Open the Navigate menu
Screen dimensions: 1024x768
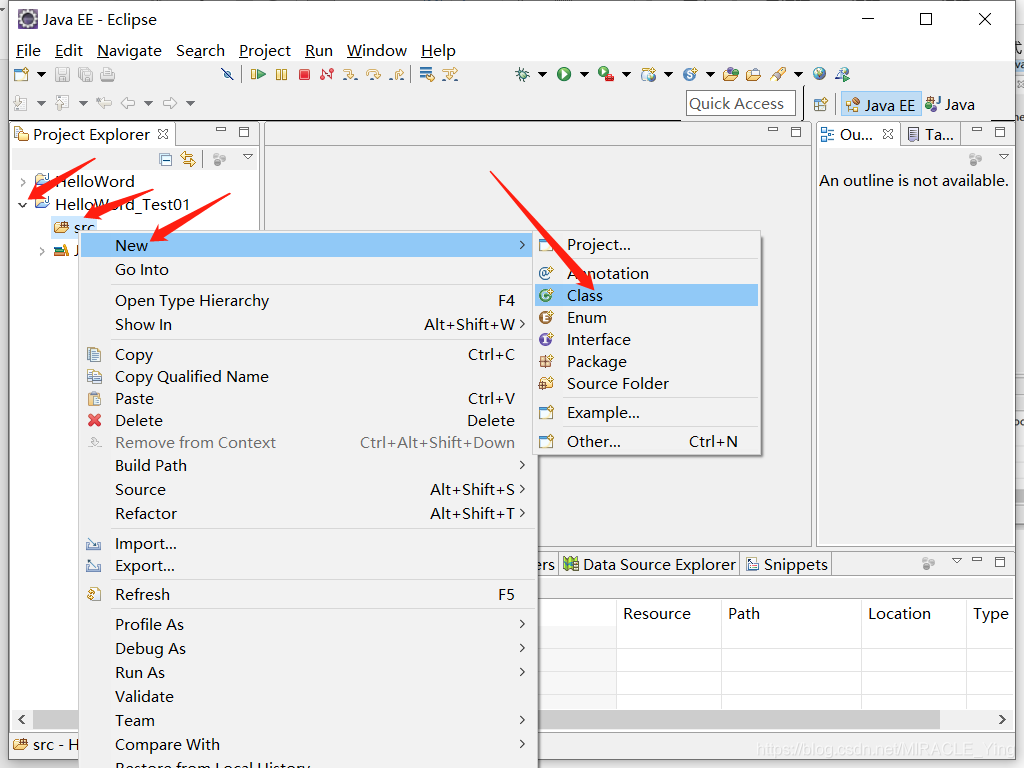coord(129,51)
